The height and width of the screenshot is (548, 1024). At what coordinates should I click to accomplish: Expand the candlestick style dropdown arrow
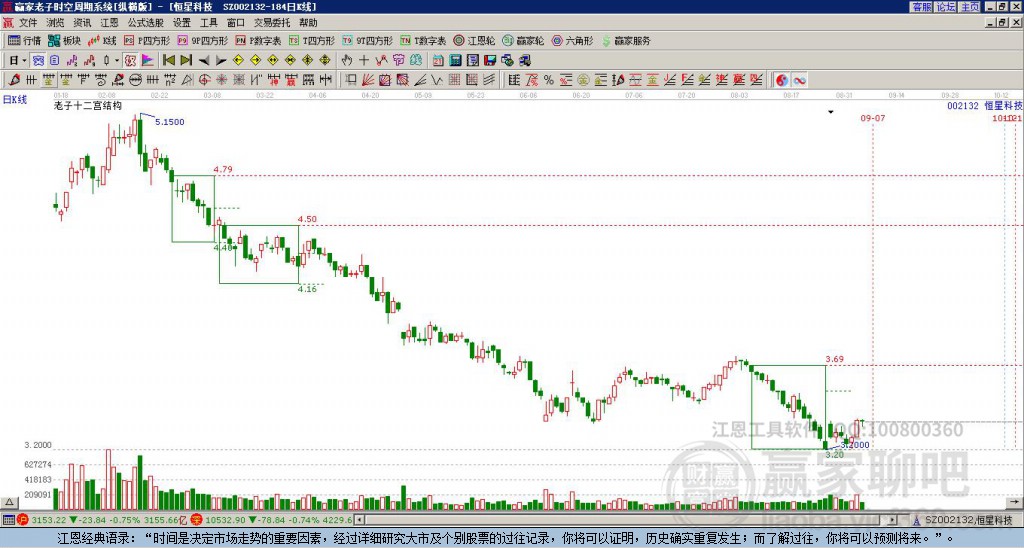click(x=117, y=60)
